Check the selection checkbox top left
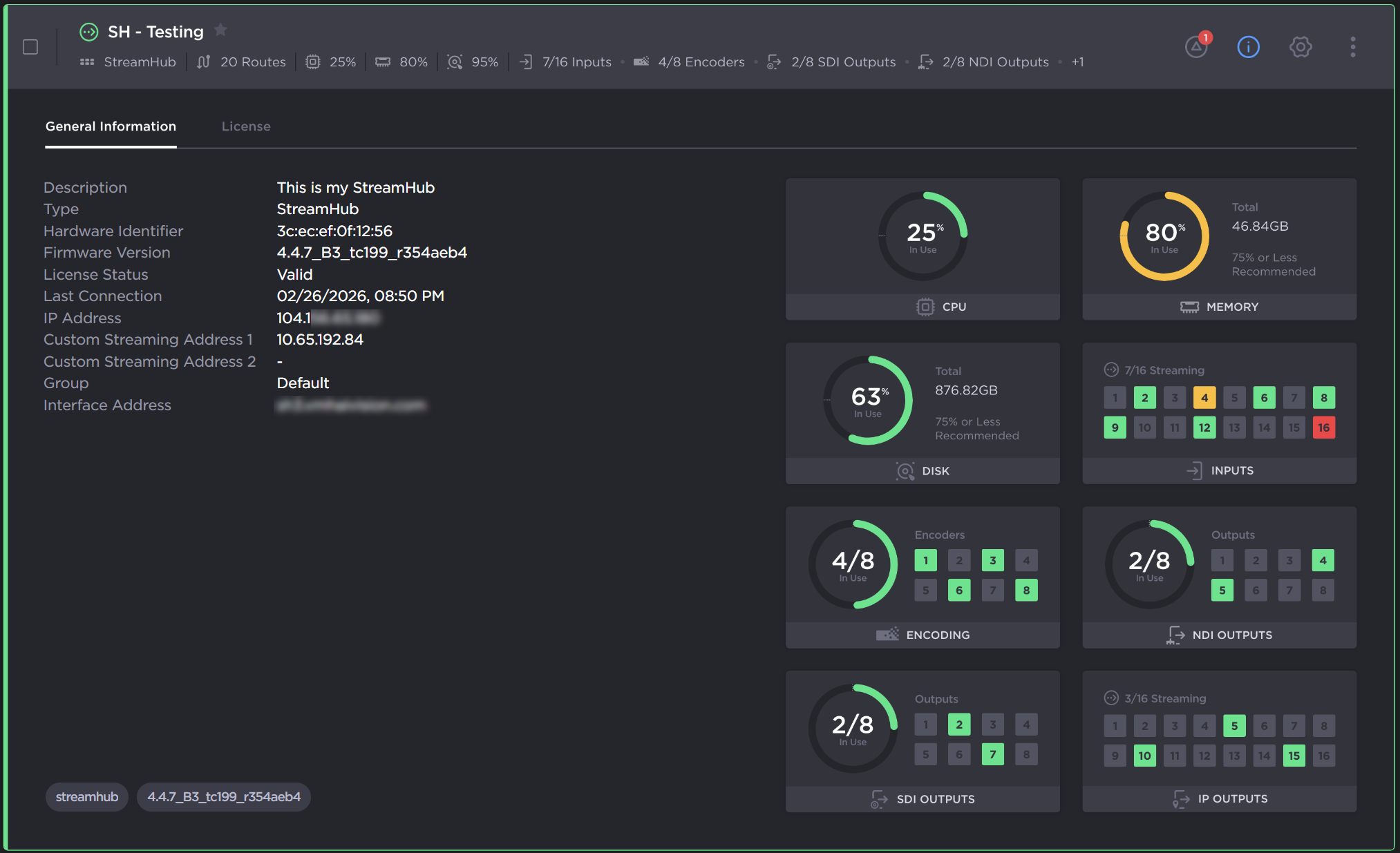 (30, 46)
